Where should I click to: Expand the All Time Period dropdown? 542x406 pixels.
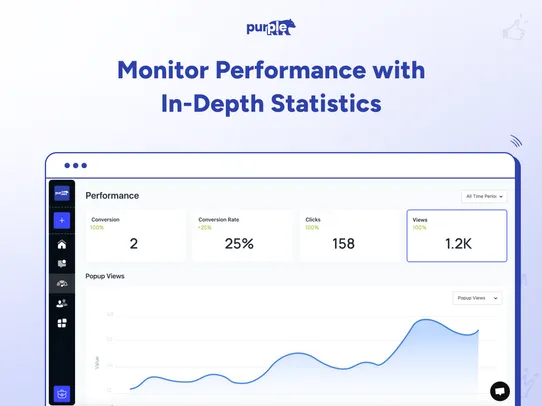click(484, 196)
